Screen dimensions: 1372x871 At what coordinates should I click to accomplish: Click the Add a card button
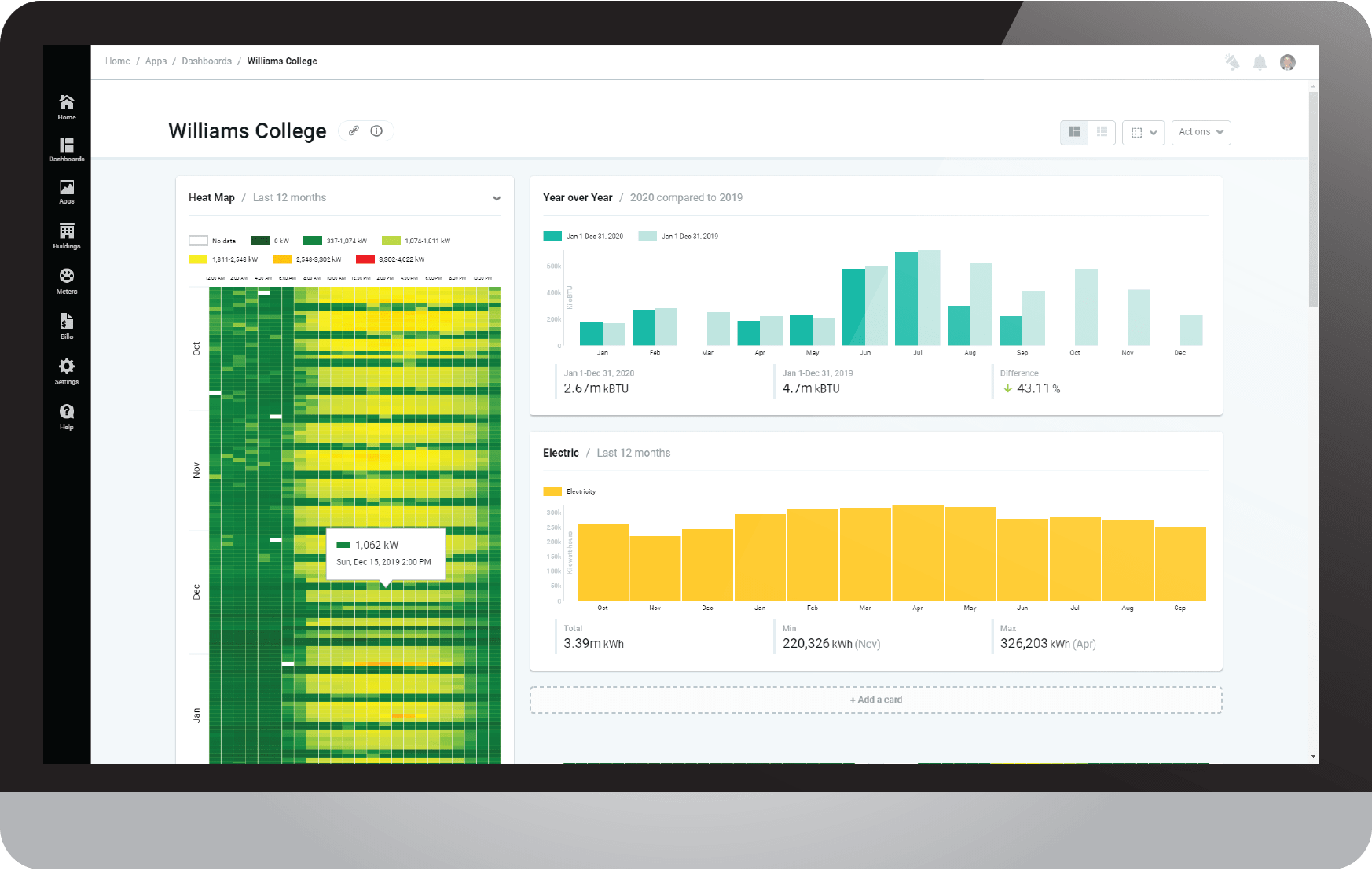[876, 700]
